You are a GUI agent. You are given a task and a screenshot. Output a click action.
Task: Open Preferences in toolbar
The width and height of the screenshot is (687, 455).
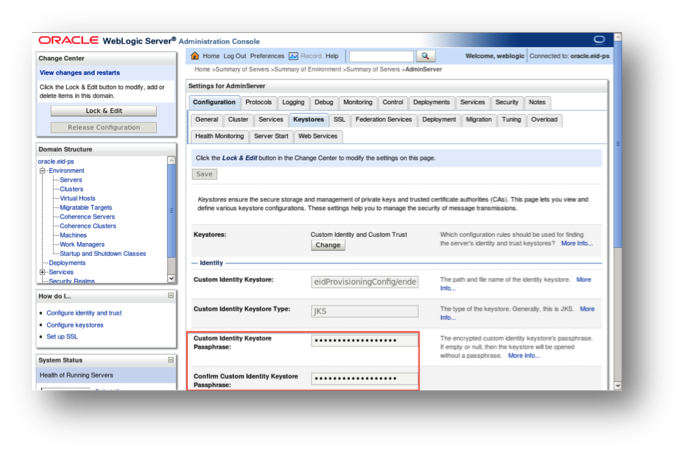267,56
